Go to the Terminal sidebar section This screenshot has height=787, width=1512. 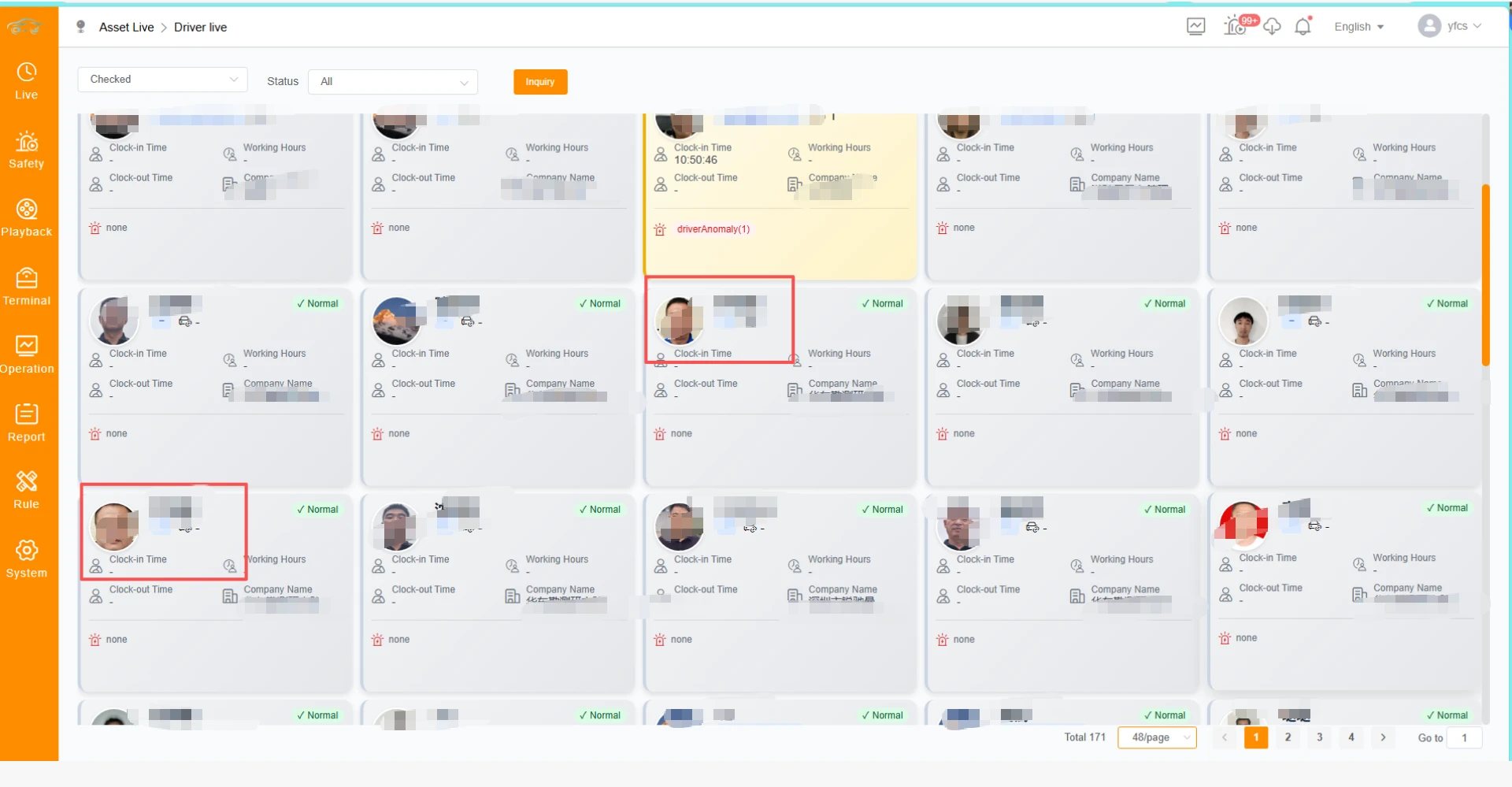pyautogui.click(x=27, y=287)
